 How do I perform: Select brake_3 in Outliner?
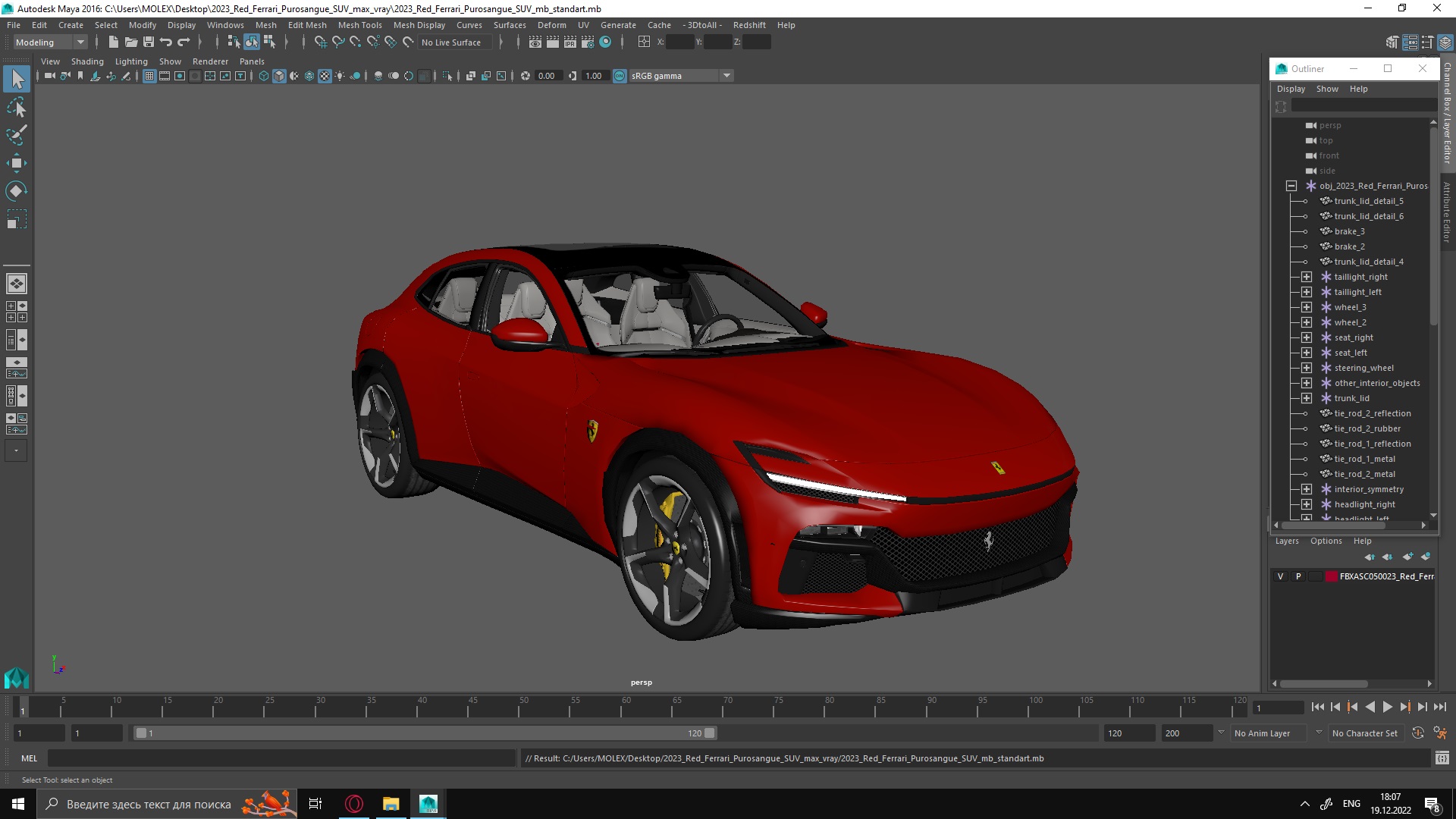[1349, 231]
